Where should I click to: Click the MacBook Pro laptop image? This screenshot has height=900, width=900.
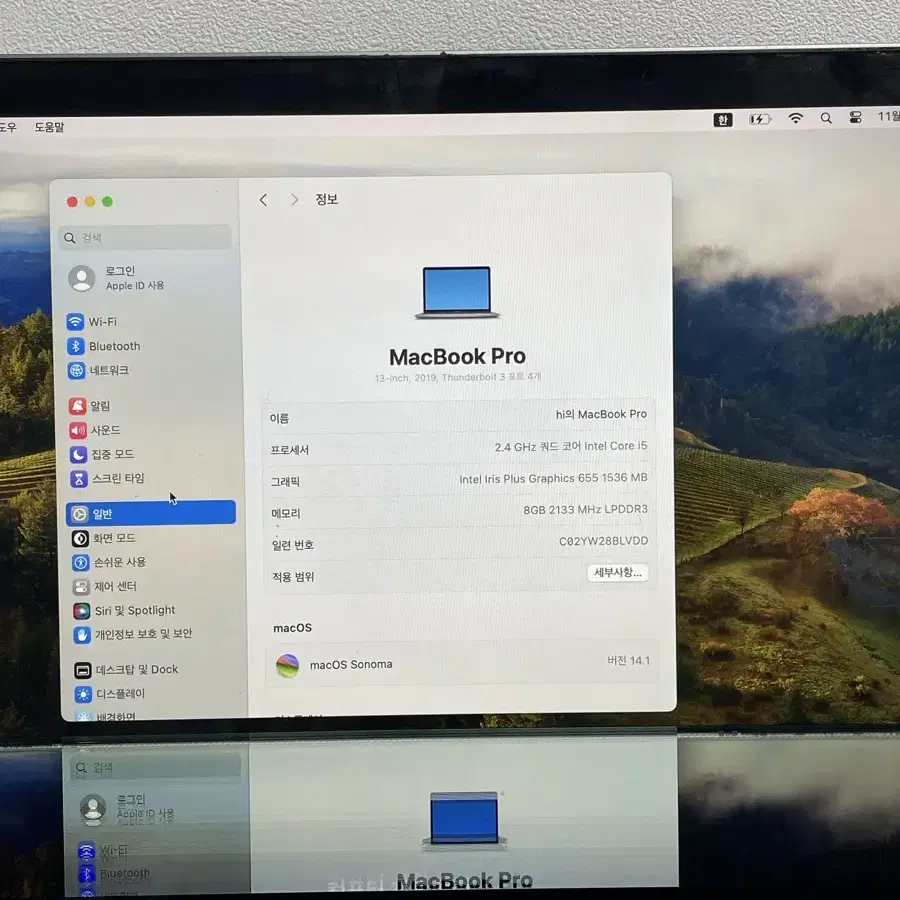tap(457, 292)
